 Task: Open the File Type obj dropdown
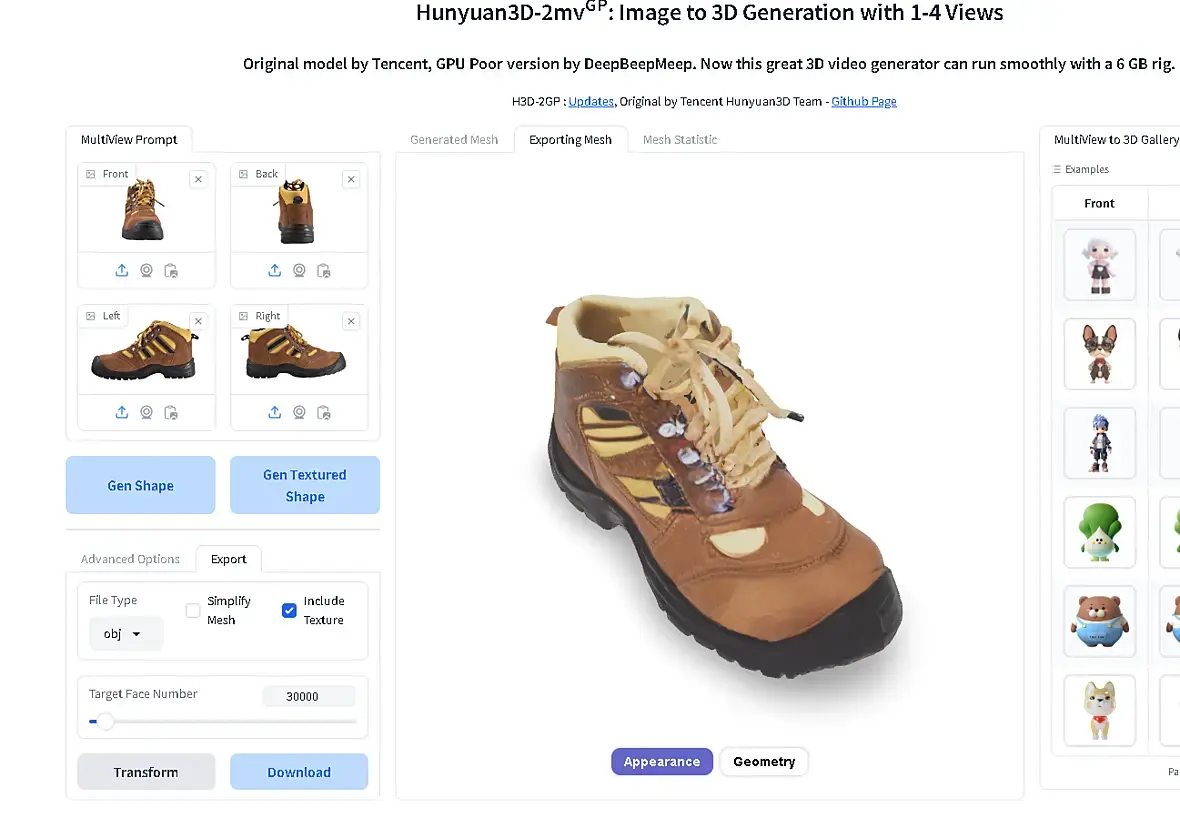point(123,634)
